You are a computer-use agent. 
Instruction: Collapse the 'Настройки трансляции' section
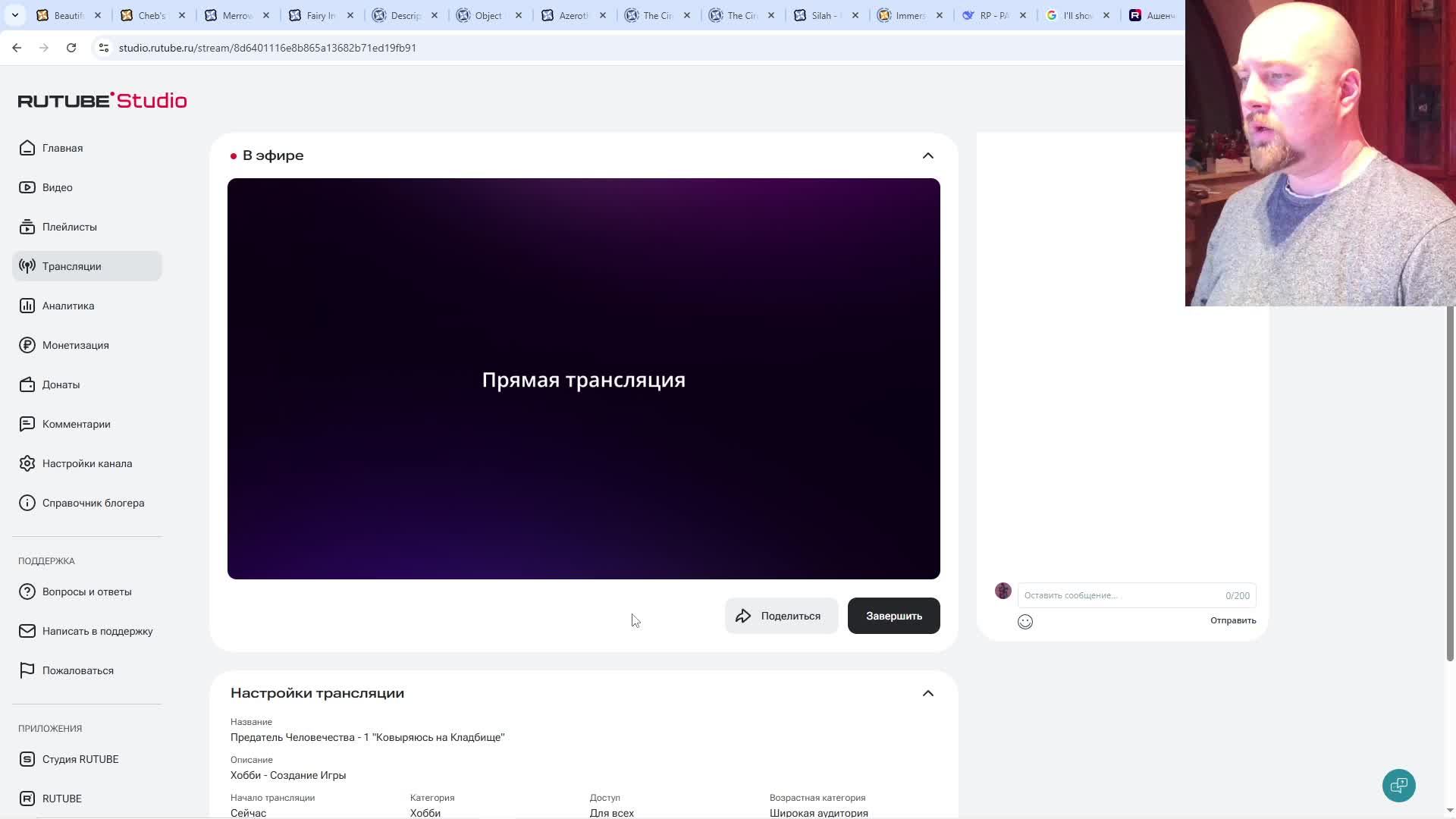tap(927, 693)
